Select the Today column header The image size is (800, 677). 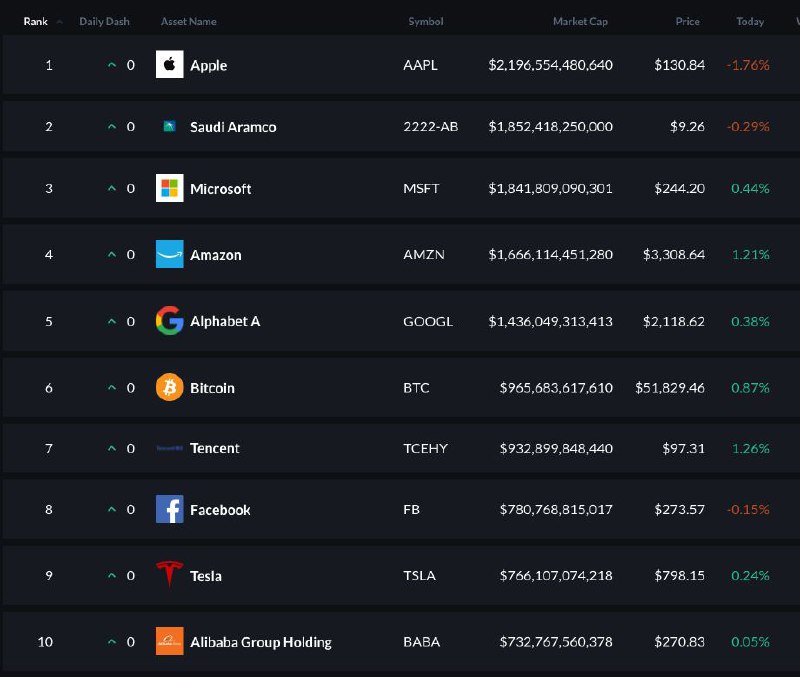click(x=750, y=21)
